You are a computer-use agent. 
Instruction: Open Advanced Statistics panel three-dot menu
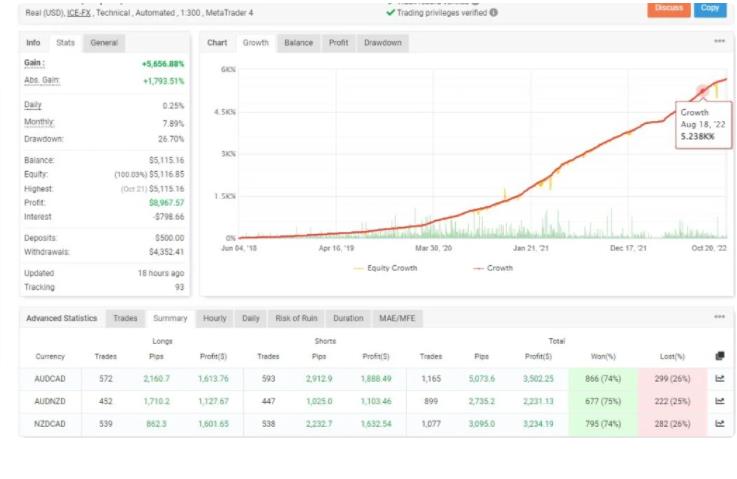719,317
